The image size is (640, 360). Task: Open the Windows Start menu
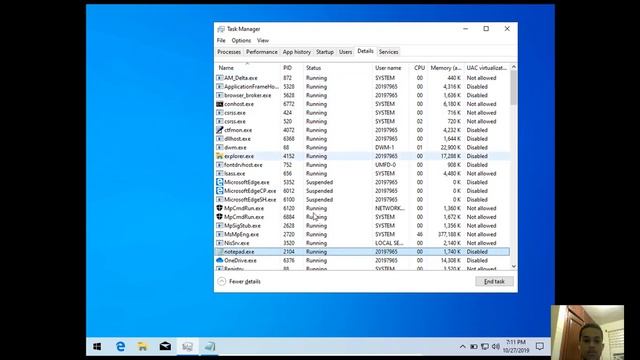[97, 347]
